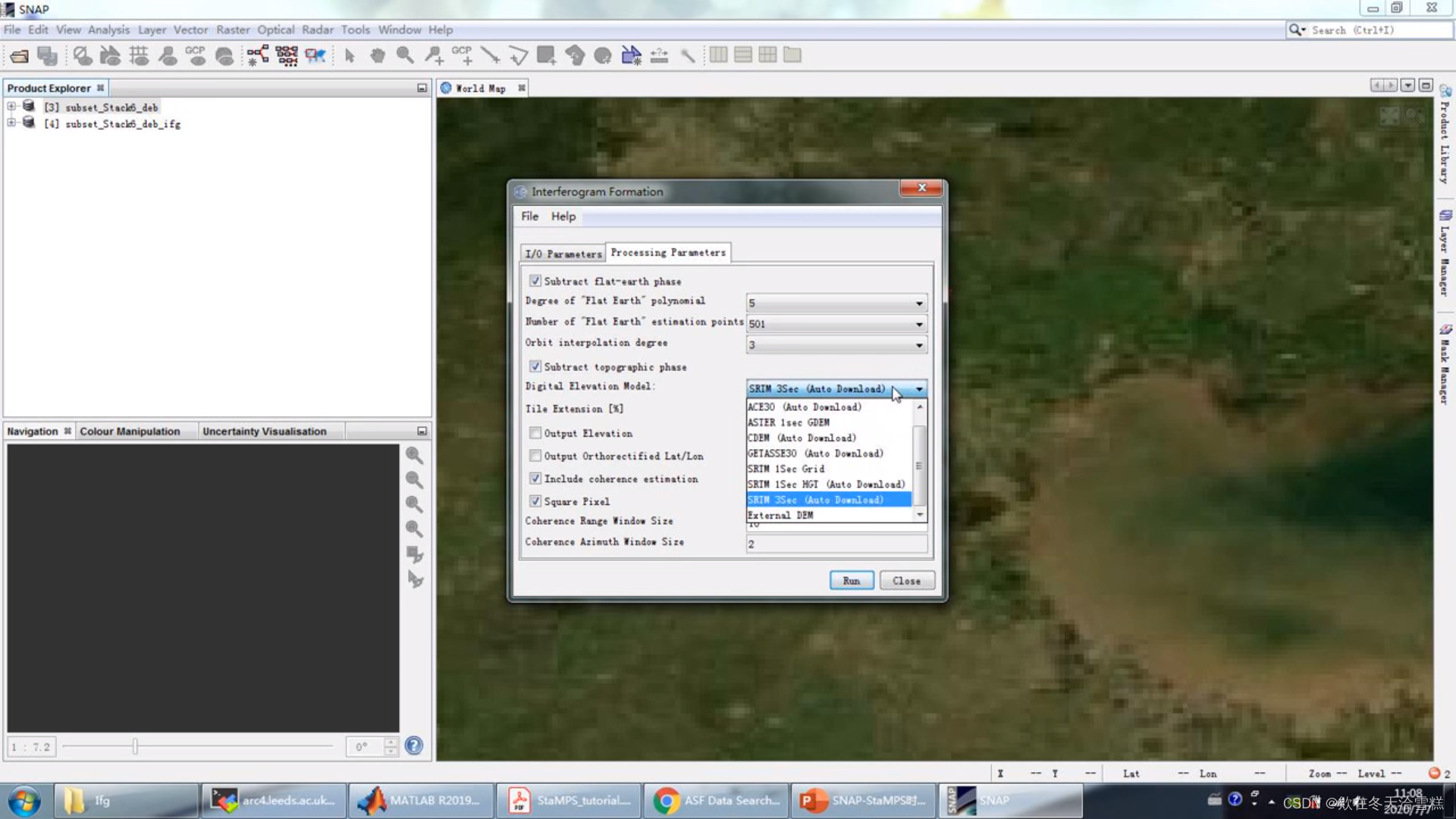Click the help icon in Navigation panel

point(414,746)
